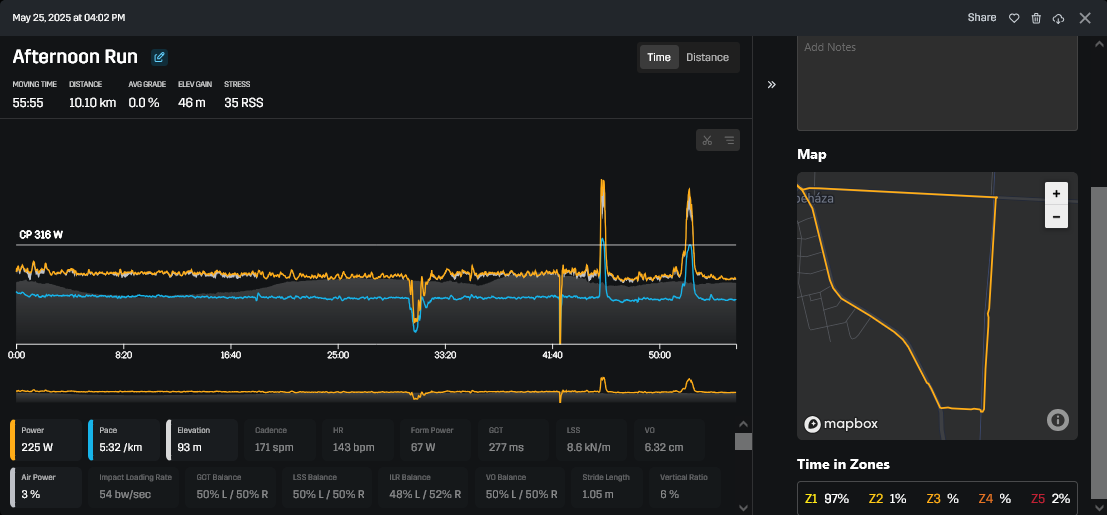Edit the Afternoon Run title

point(159,57)
